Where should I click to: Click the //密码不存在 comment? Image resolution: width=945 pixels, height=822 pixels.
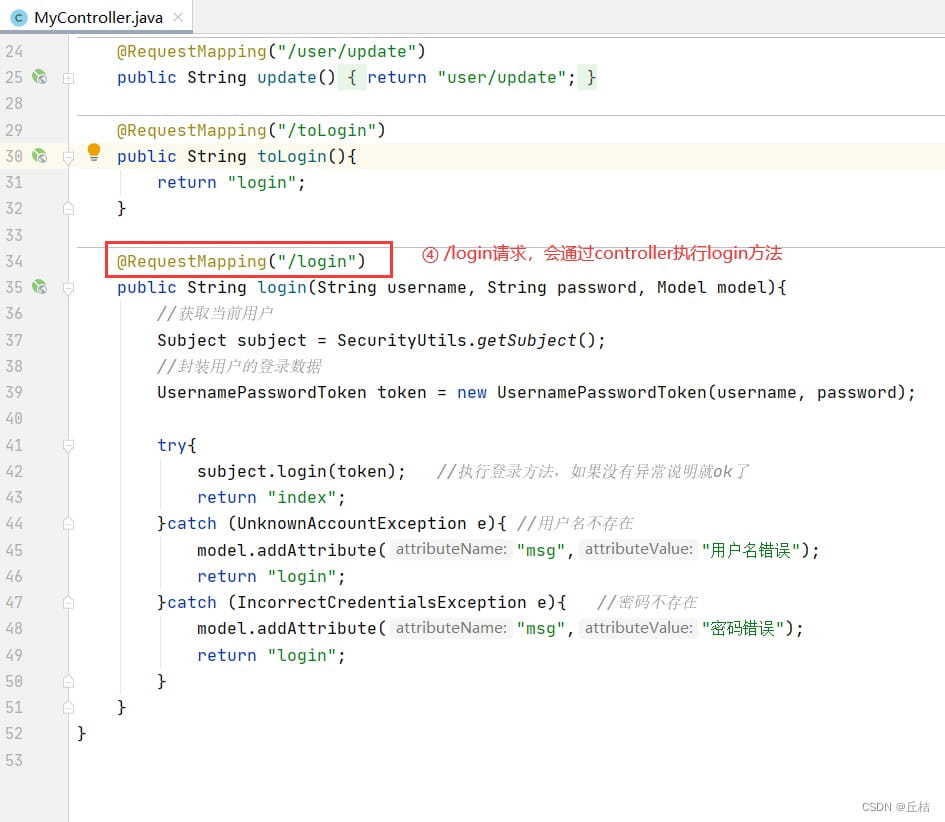pyautogui.click(x=647, y=602)
